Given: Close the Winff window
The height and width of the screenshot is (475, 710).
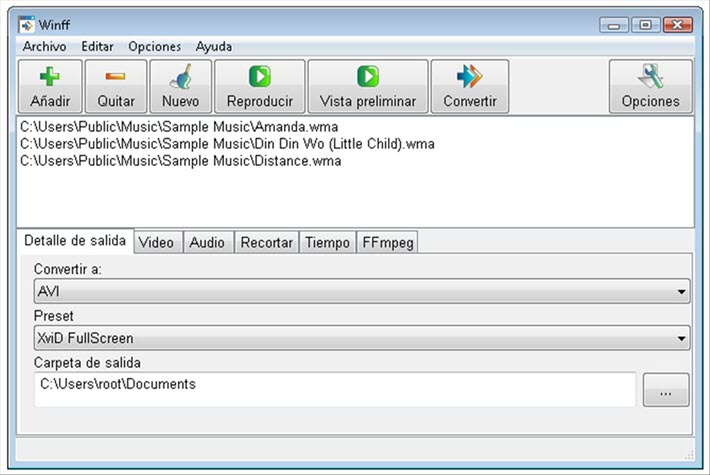Looking at the screenshot, I should [x=677, y=25].
